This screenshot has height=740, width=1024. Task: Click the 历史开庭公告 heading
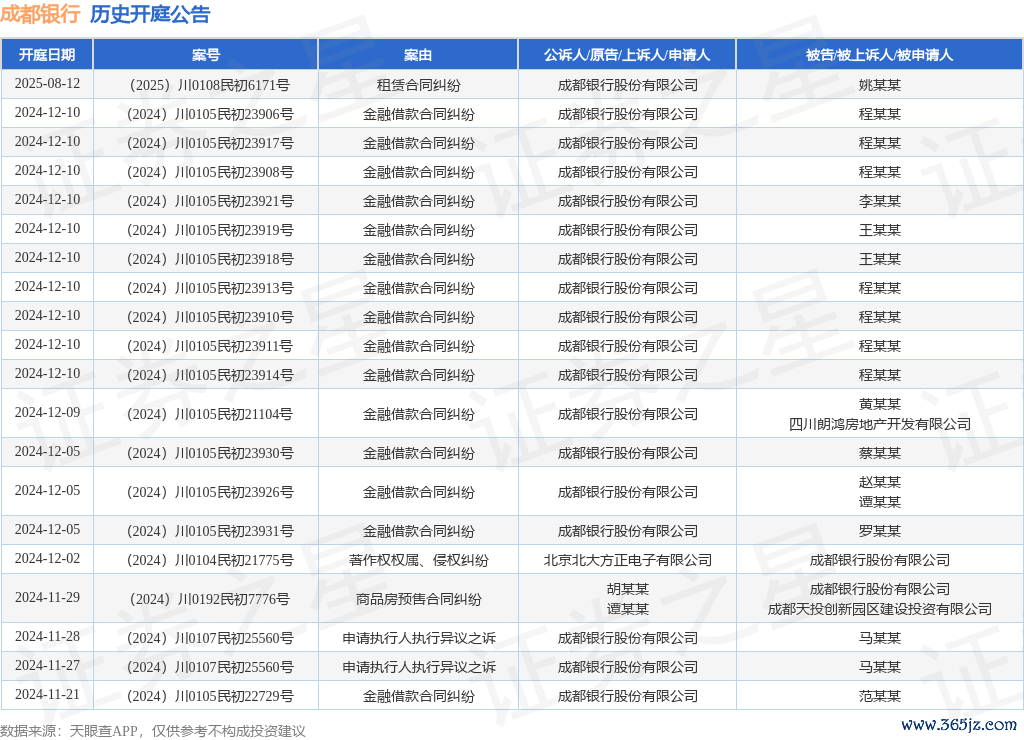150,14
